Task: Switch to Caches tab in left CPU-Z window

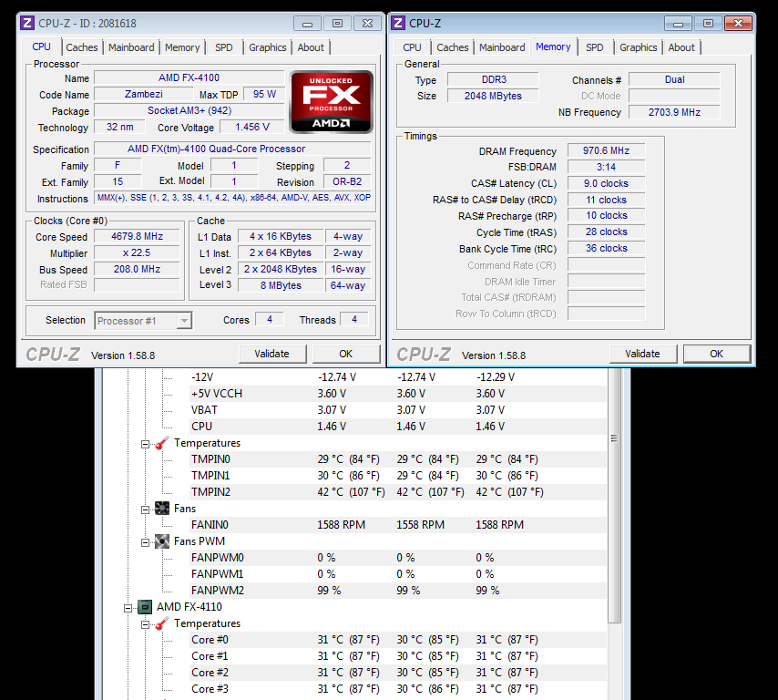Action: tap(82, 48)
